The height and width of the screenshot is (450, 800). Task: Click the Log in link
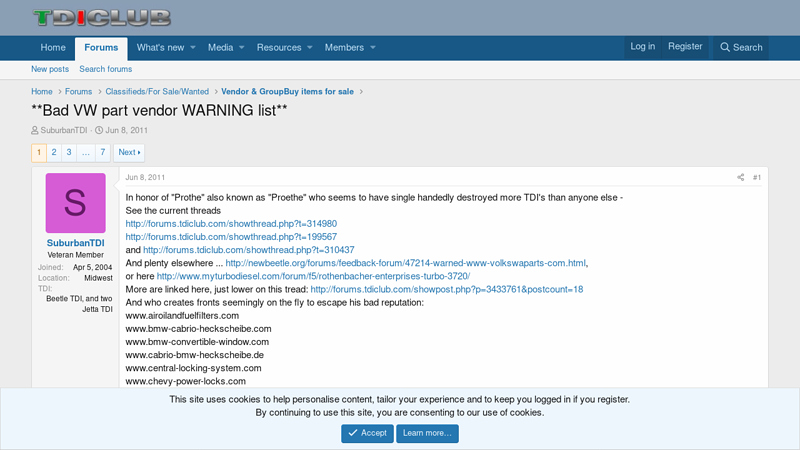click(x=642, y=46)
